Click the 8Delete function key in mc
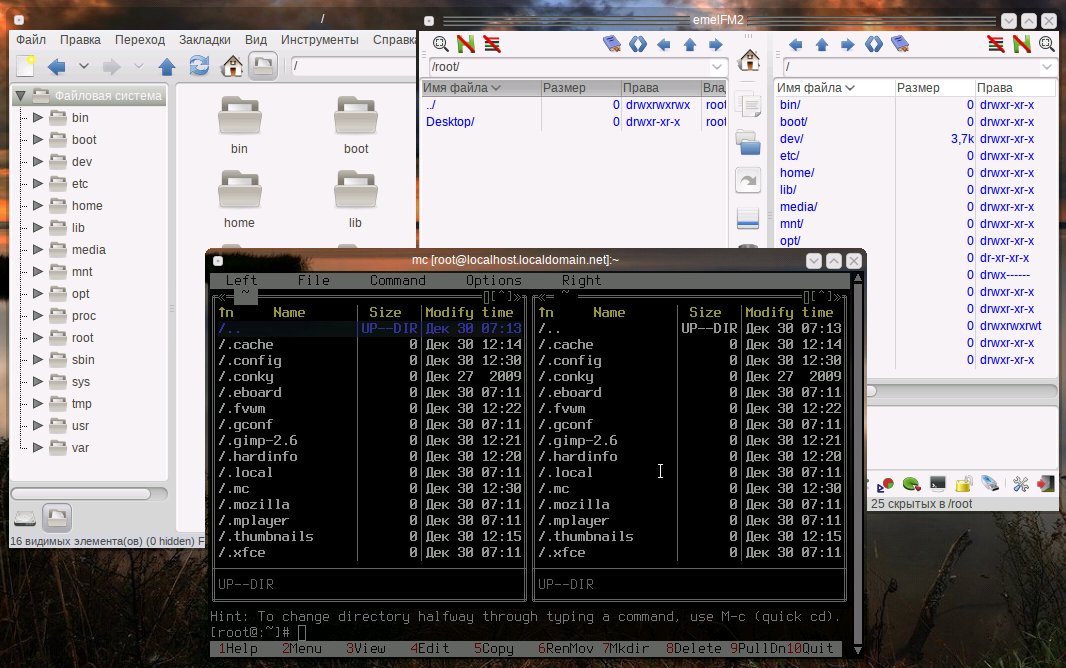This screenshot has height=668, width=1066. tap(693, 648)
